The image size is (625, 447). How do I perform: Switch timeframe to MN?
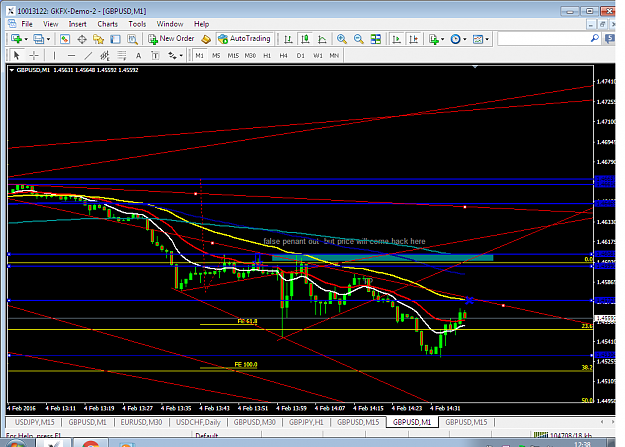(x=334, y=55)
